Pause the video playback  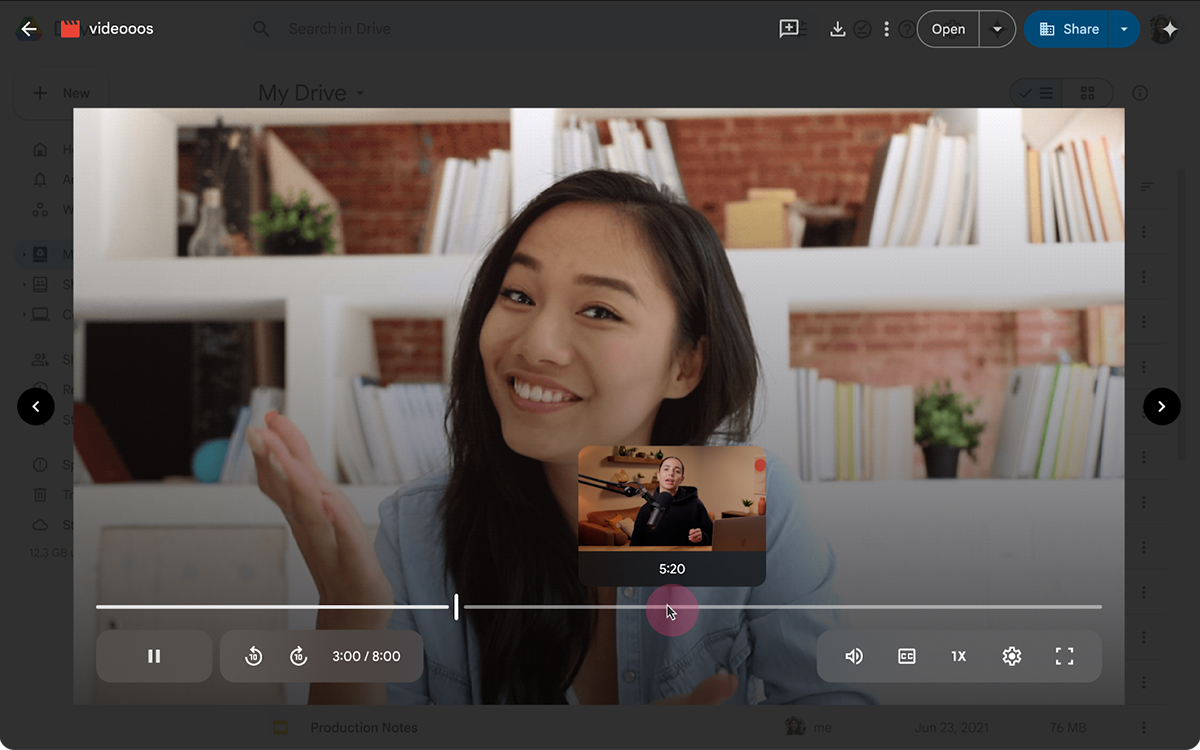click(154, 656)
